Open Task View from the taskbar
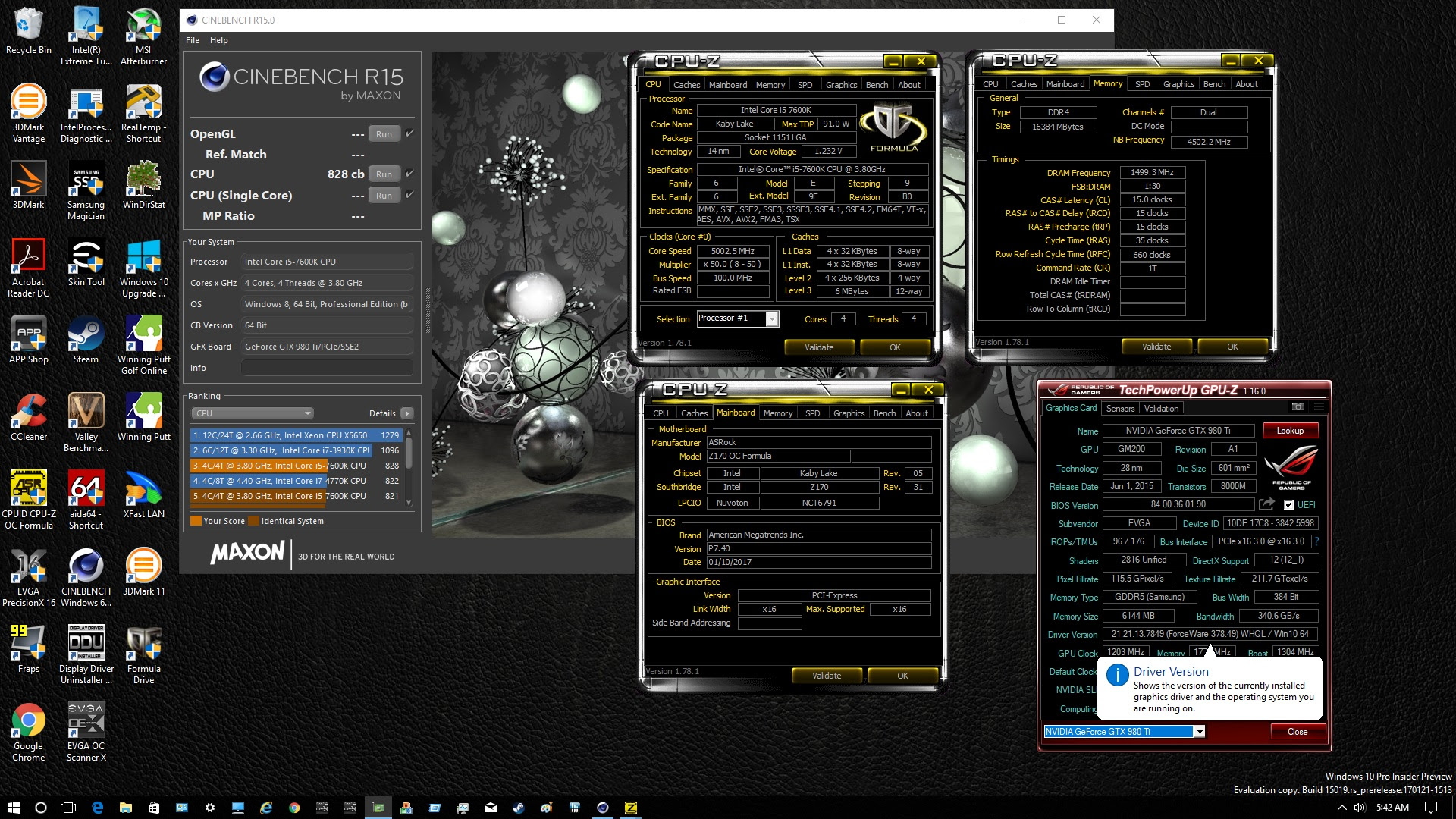This screenshot has width=1456, height=819. click(x=68, y=808)
